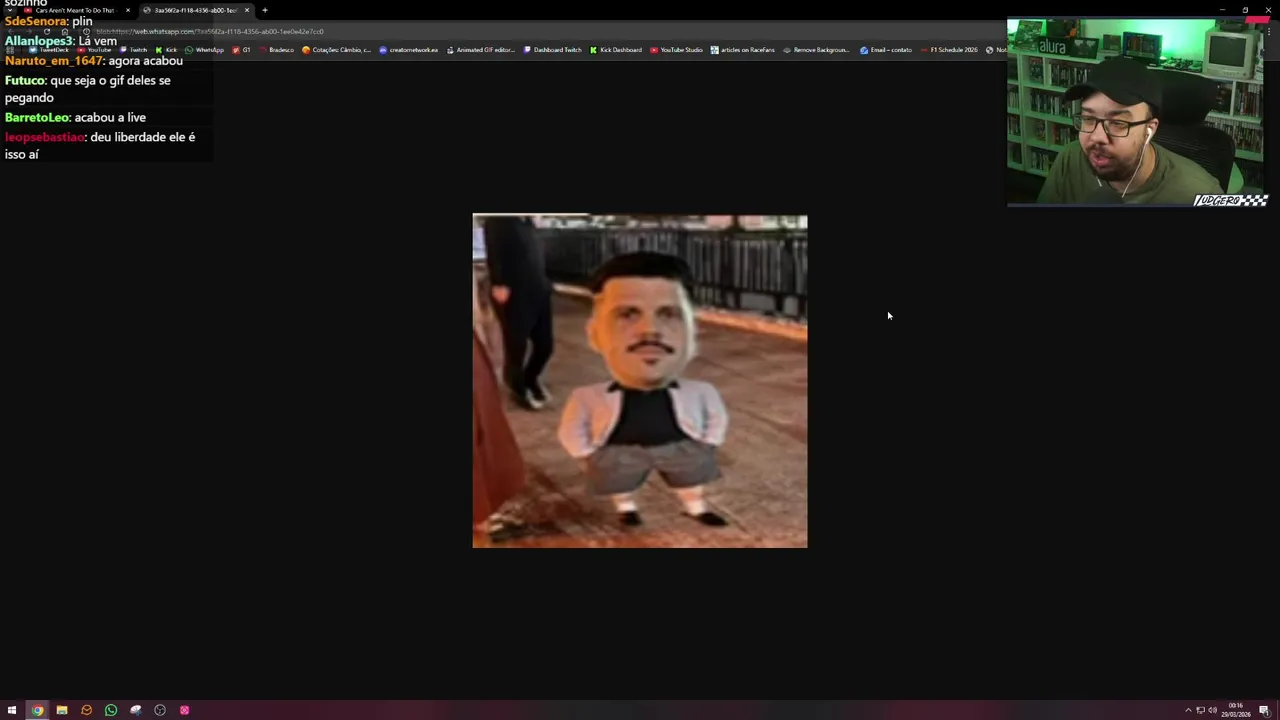Open the Kick Dashboard bookmark
1280x720 pixels.
pos(616,50)
